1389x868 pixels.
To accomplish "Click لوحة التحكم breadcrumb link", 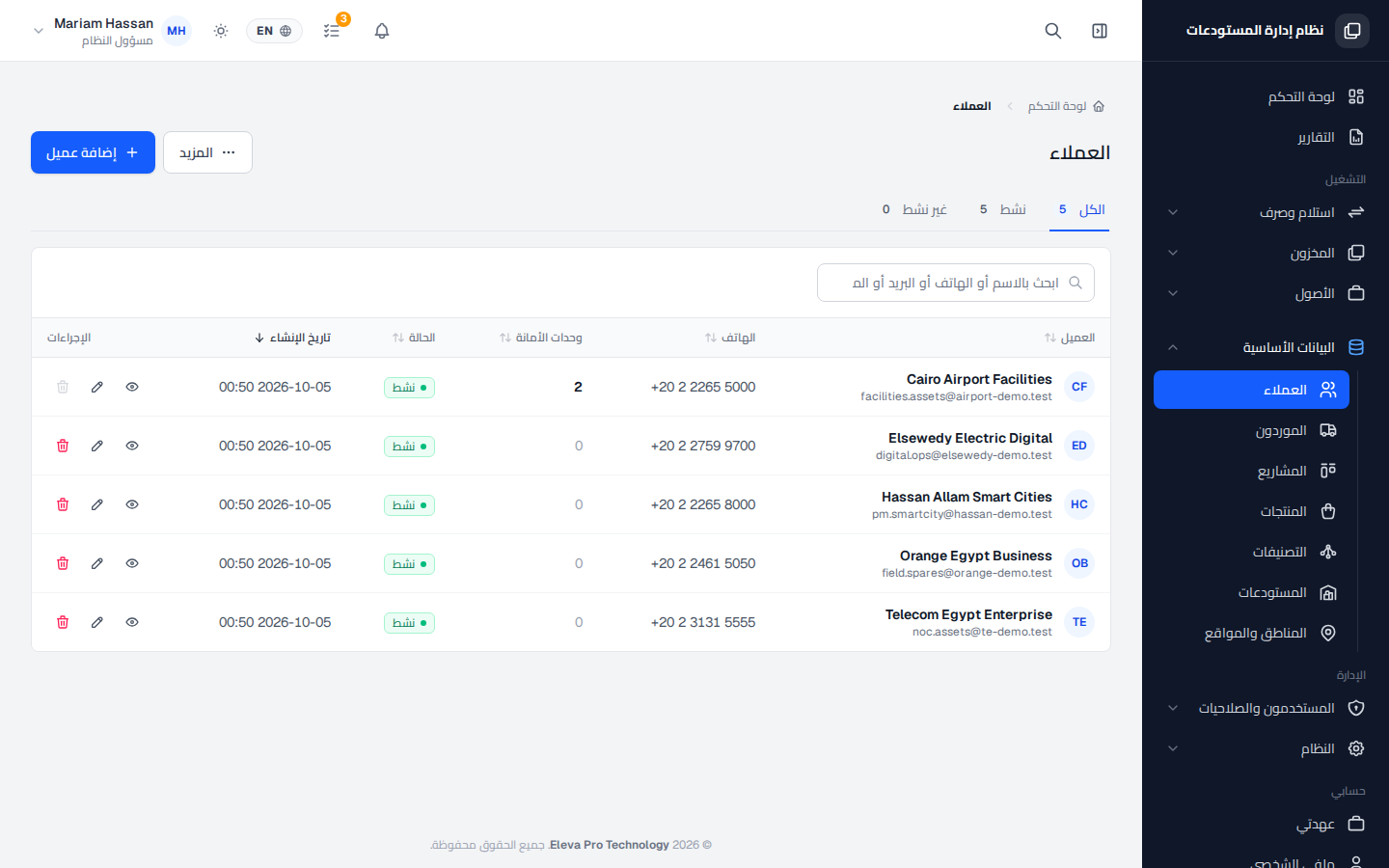I will click(1066, 106).
